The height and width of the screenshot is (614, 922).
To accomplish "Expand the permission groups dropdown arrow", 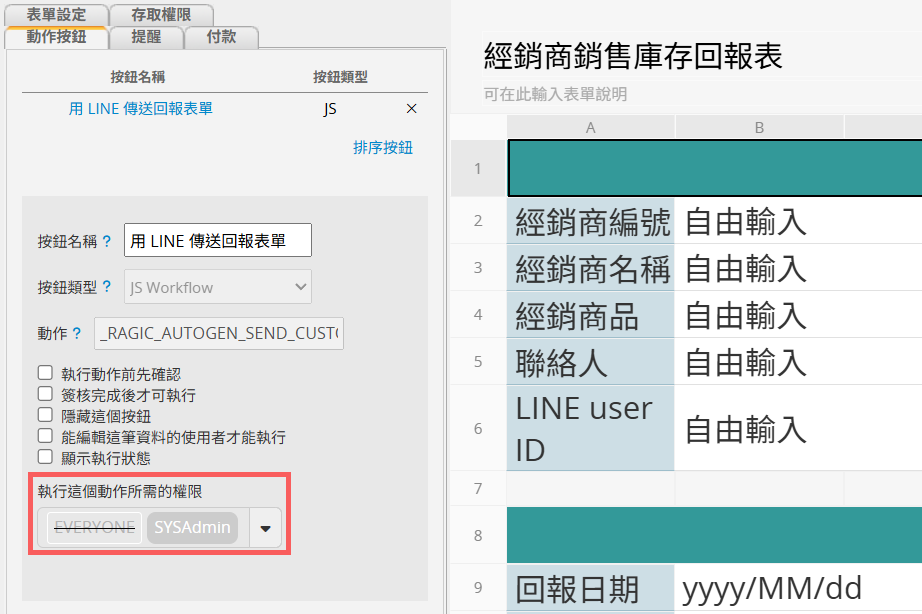I will [265, 528].
